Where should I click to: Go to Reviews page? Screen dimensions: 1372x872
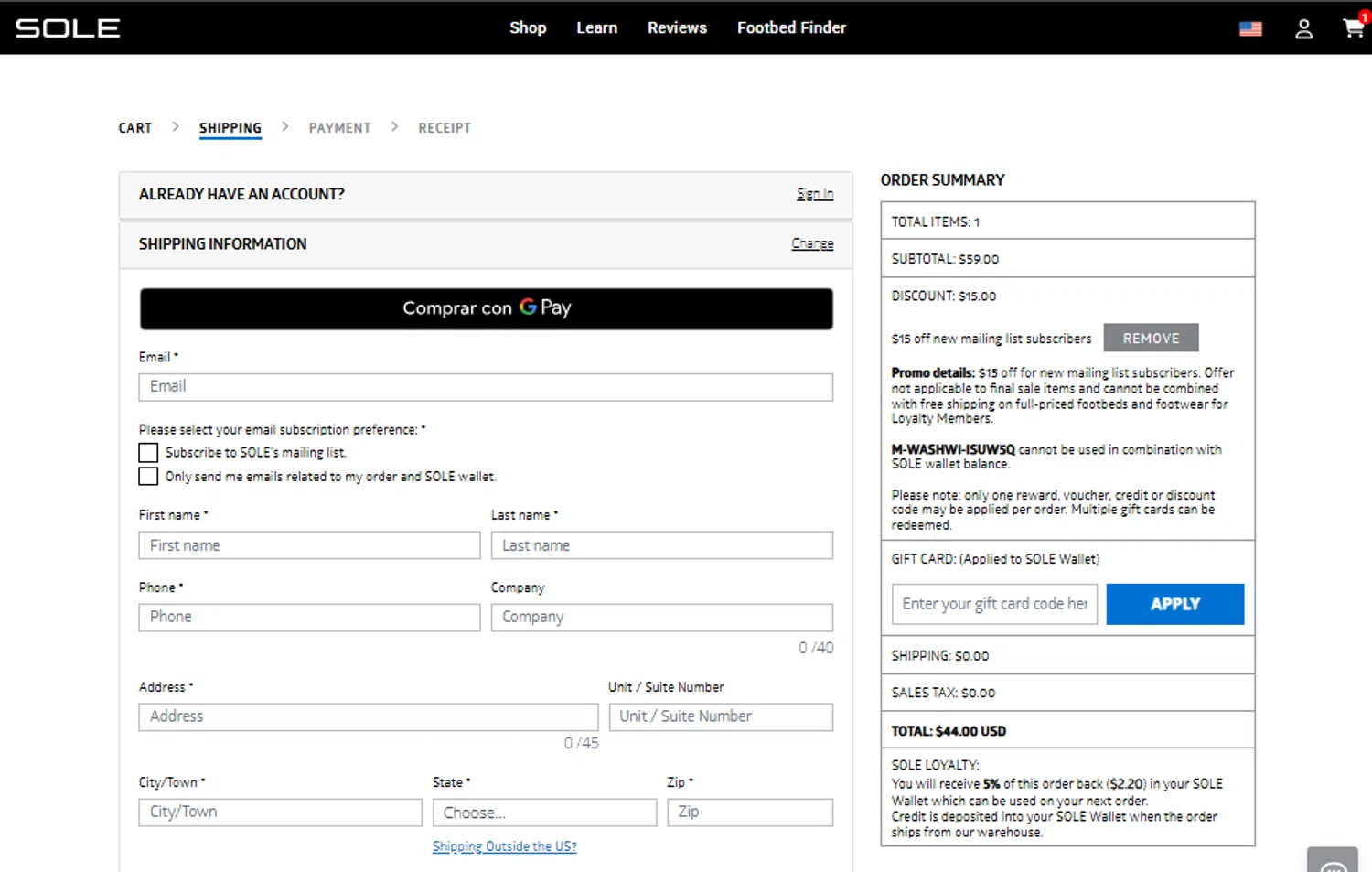click(677, 28)
